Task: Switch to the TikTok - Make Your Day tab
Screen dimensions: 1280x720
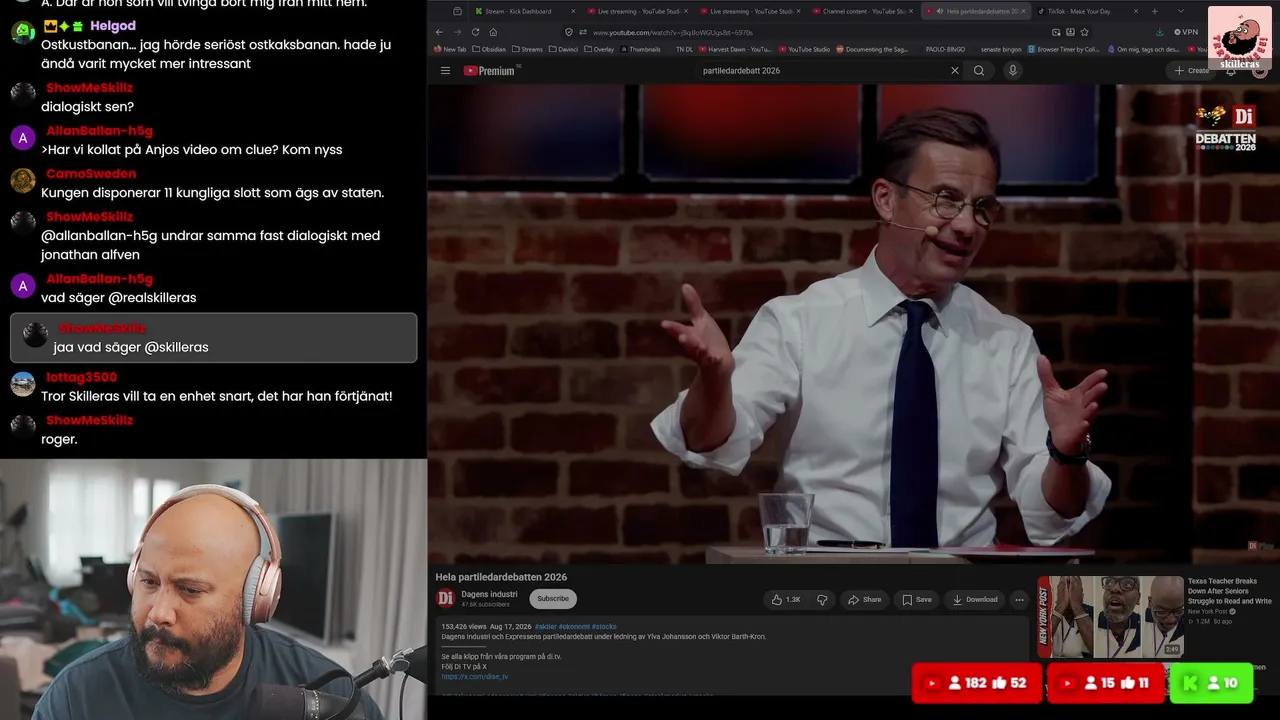Action: (1086, 11)
